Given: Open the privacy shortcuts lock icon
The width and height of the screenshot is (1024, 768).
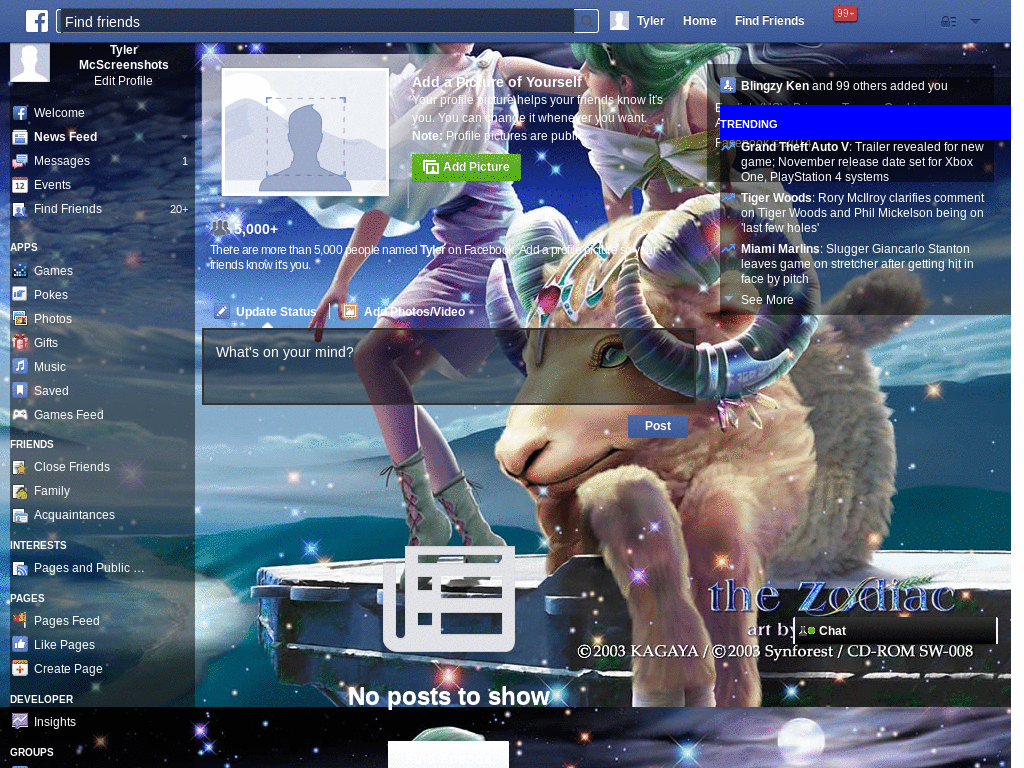Looking at the screenshot, I should [x=948, y=22].
